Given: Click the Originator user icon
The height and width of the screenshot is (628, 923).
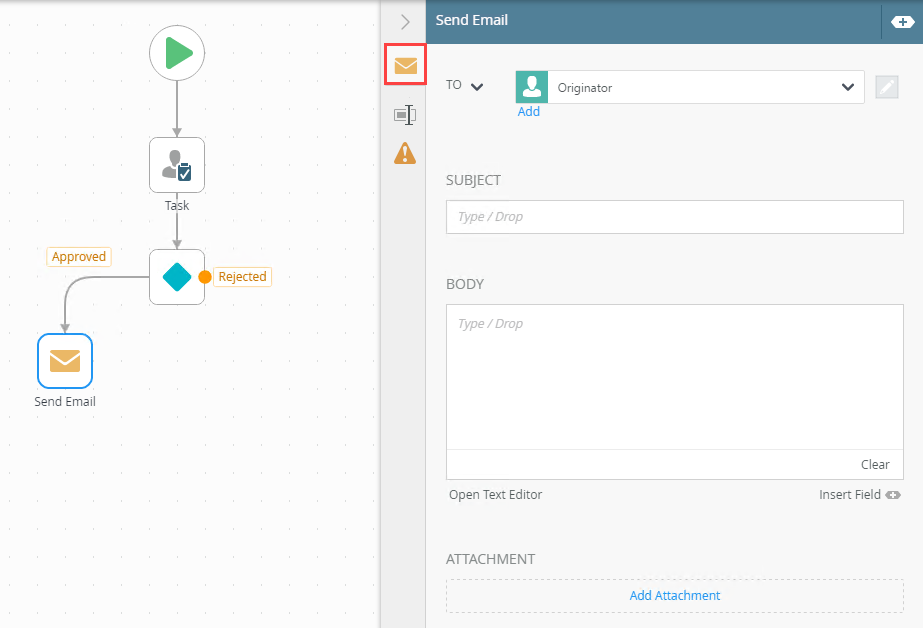Looking at the screenshot, I should (x=532, y=87).
